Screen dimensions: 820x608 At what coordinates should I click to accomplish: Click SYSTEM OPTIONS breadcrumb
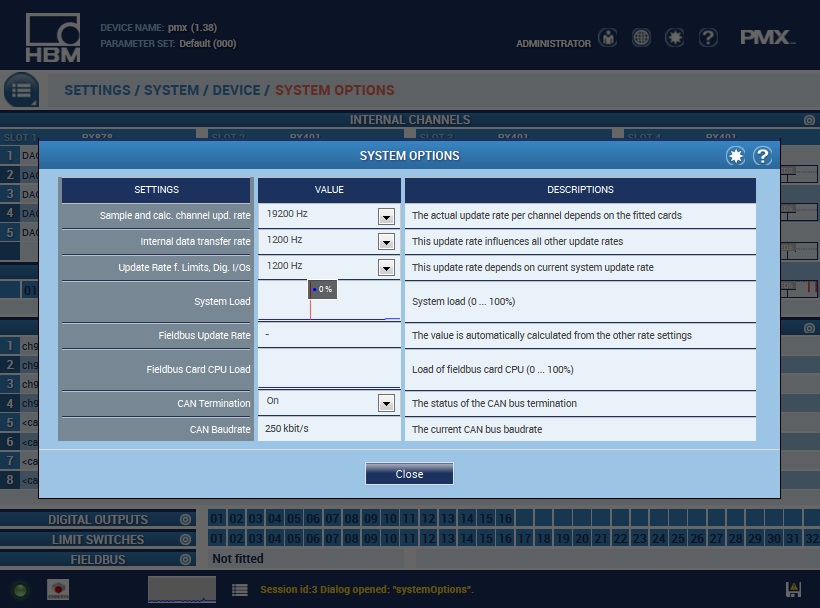(335, 90)
